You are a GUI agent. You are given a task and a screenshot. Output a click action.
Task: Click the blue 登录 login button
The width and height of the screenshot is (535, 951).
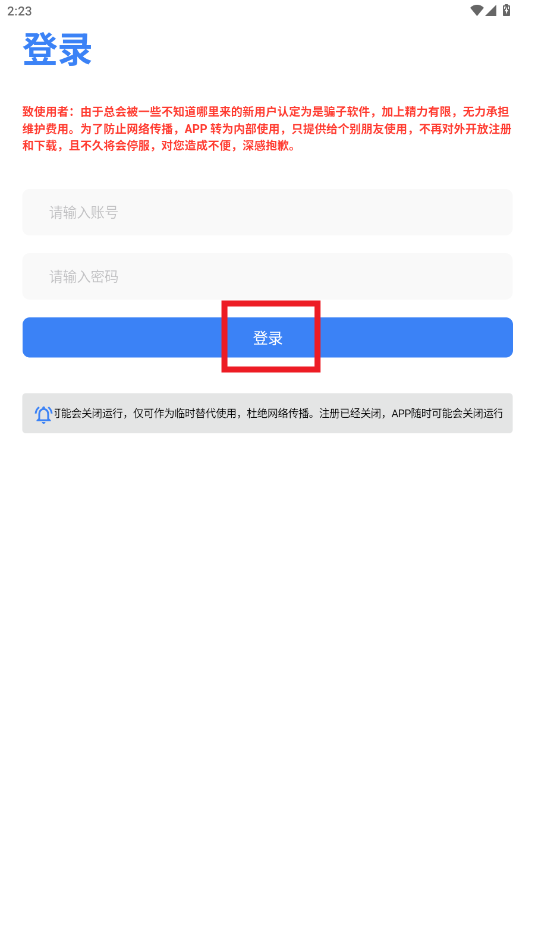tap(268, 337)
